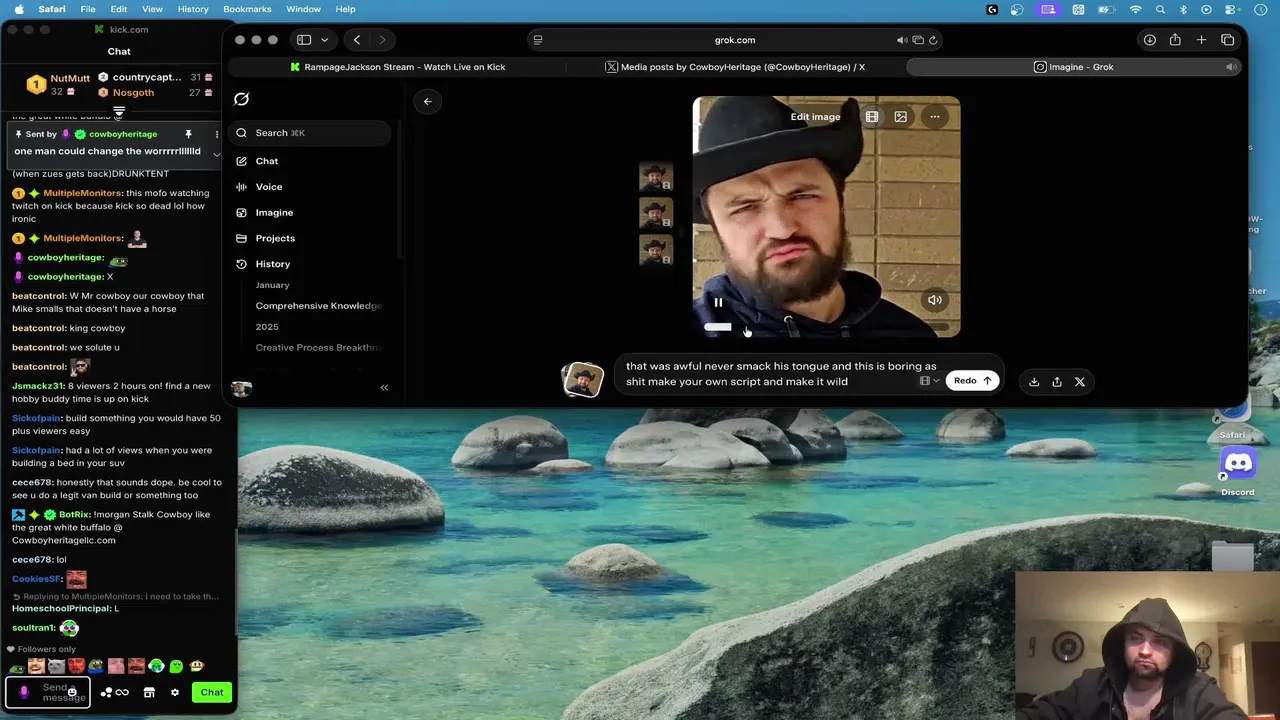
Task: Select the video mode film icon
Action: click(872, 117)
